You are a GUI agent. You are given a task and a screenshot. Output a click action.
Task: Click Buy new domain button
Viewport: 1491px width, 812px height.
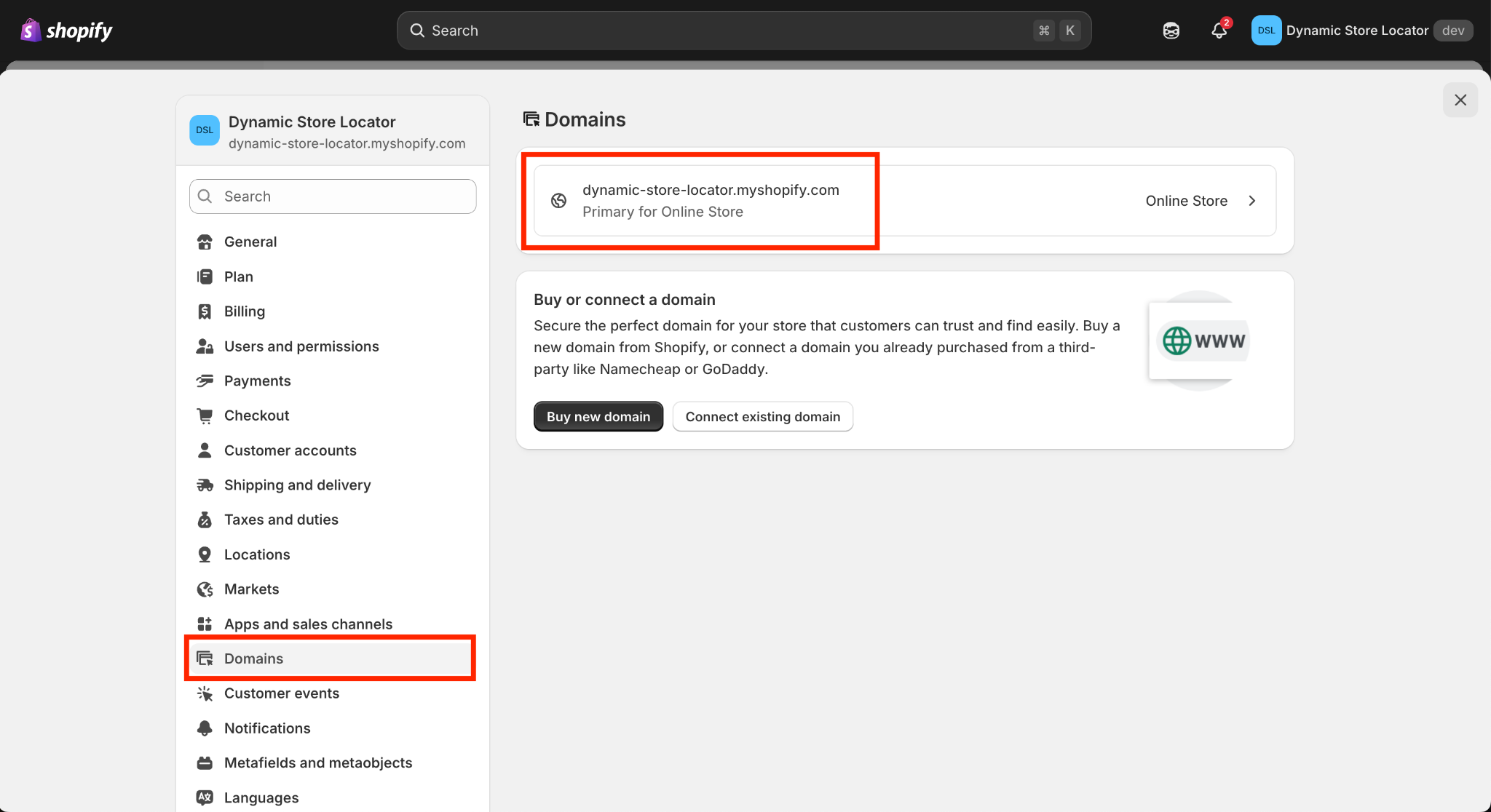tap(598, 416)
